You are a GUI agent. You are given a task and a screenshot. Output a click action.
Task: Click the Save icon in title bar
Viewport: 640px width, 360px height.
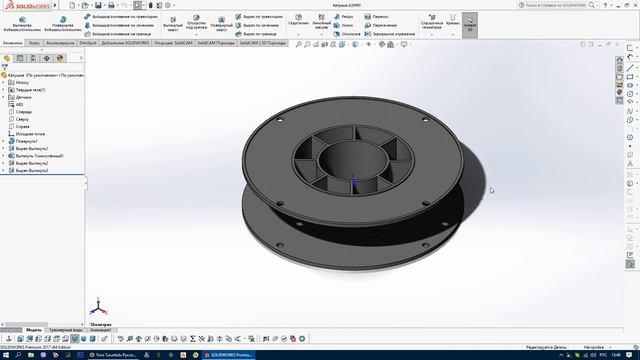click(98, 5)
